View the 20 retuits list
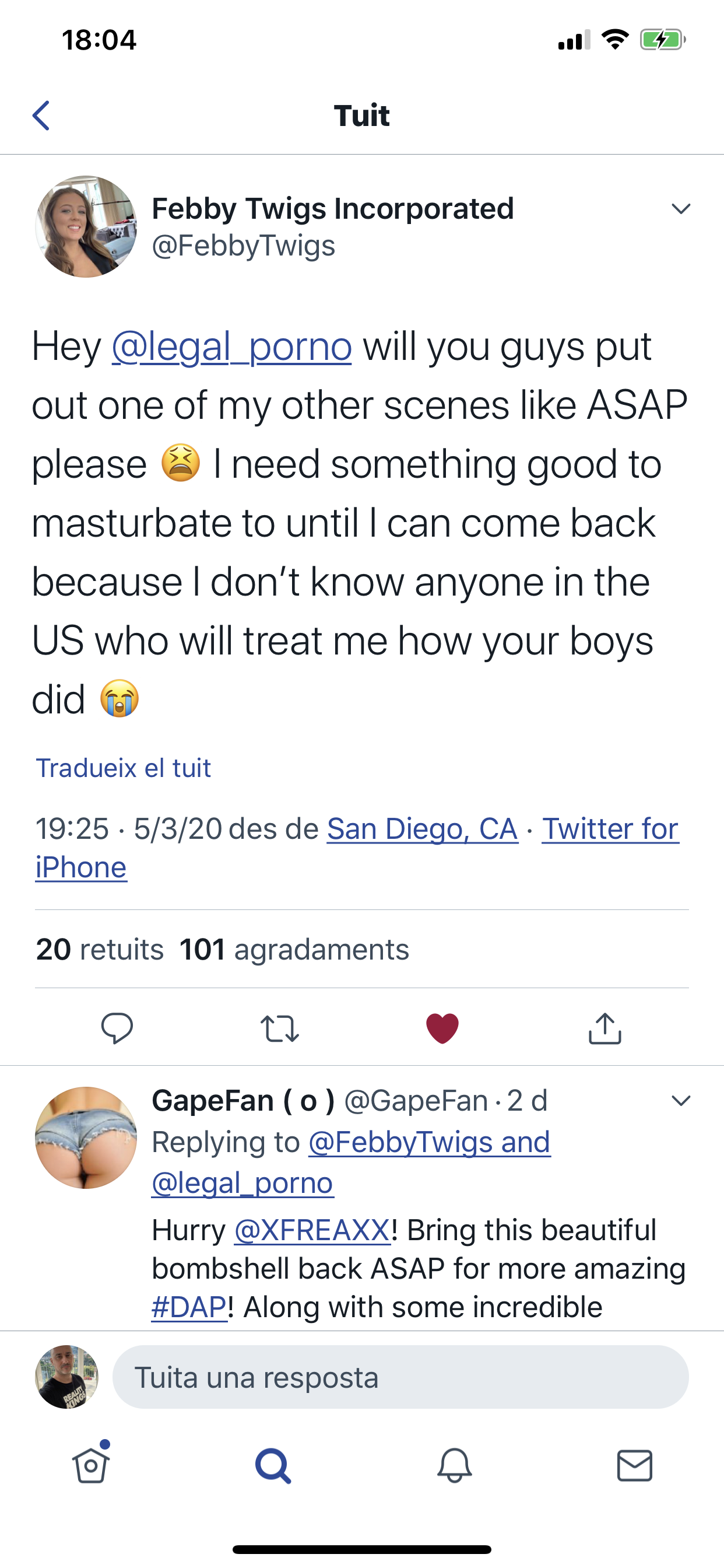Viewport: 724px width, 1568px height. click(x=100, y=950)
